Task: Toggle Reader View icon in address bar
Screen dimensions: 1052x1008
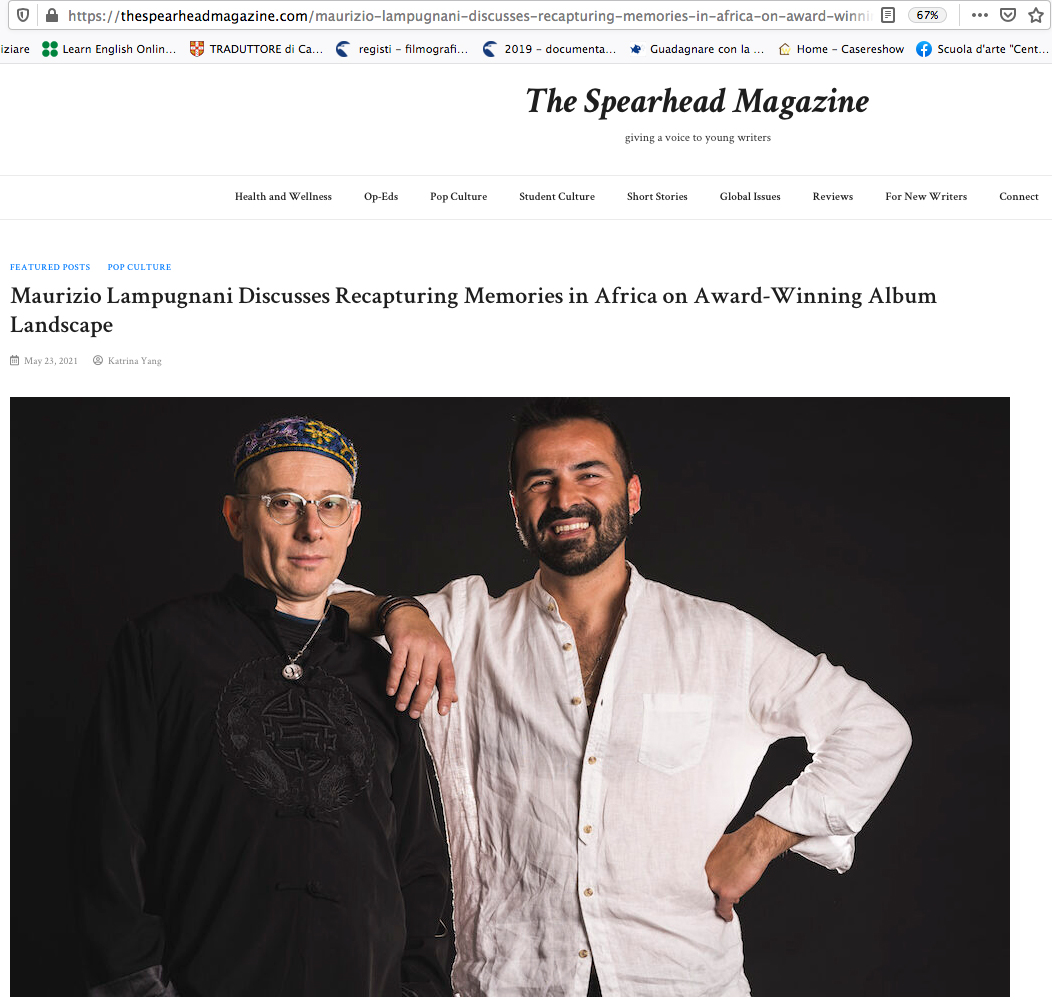Action: pyautogui.click(x=888, y=15)
